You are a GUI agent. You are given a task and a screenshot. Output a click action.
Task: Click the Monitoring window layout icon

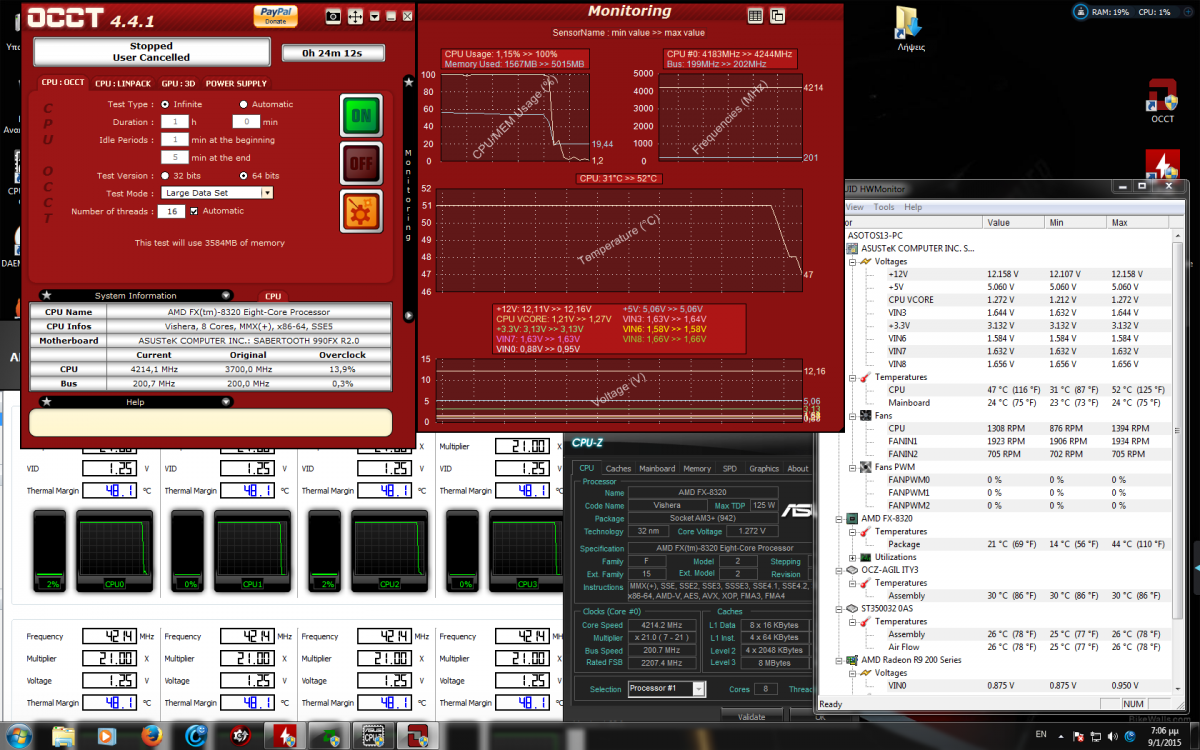point(777,15)
